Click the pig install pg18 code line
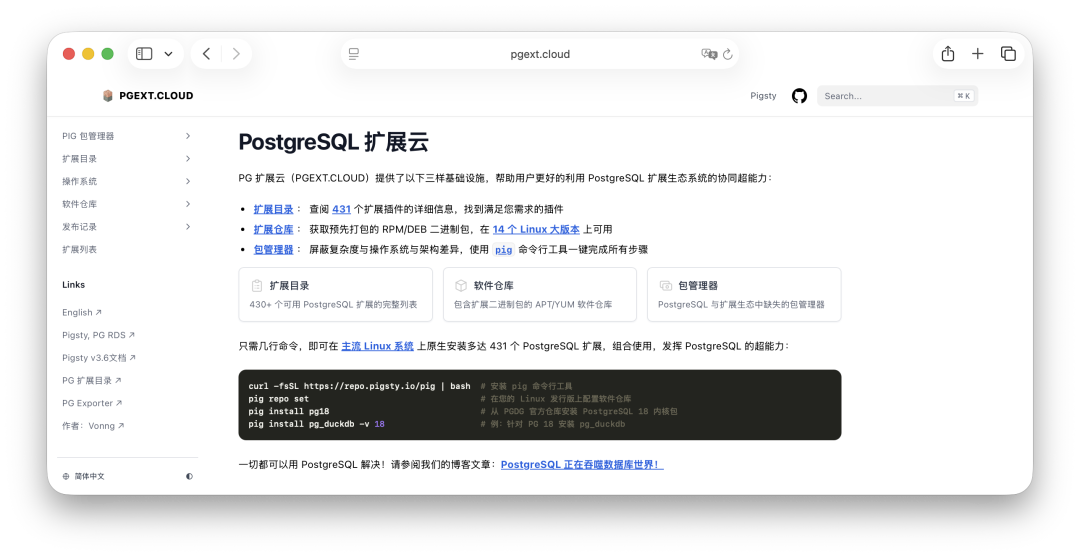 coord(289,411)
